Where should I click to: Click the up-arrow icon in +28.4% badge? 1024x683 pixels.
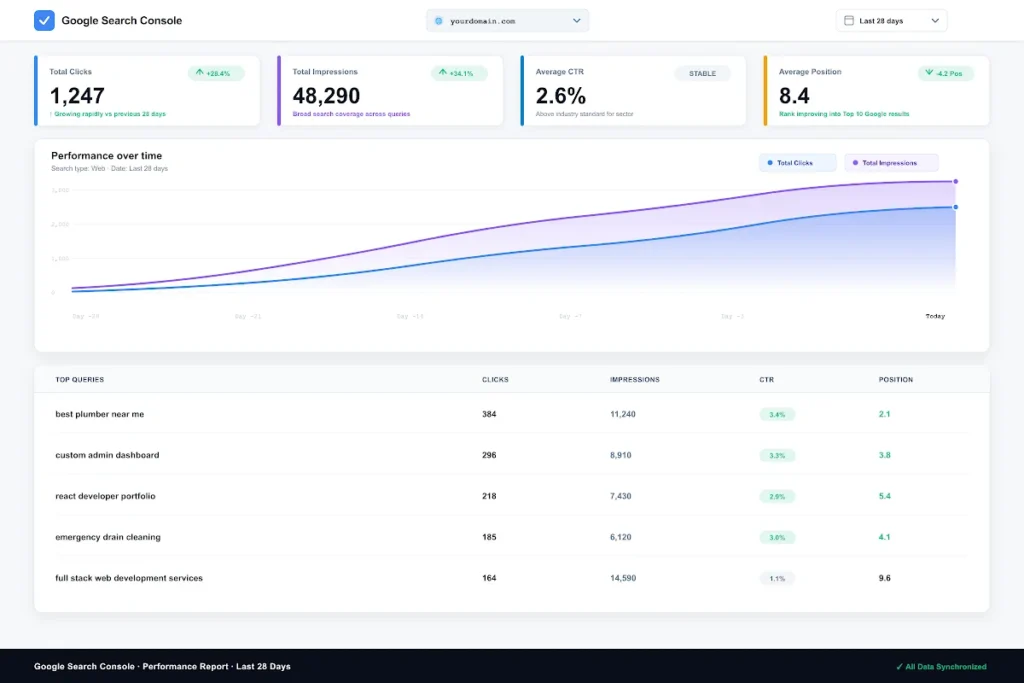click(200, 72)
